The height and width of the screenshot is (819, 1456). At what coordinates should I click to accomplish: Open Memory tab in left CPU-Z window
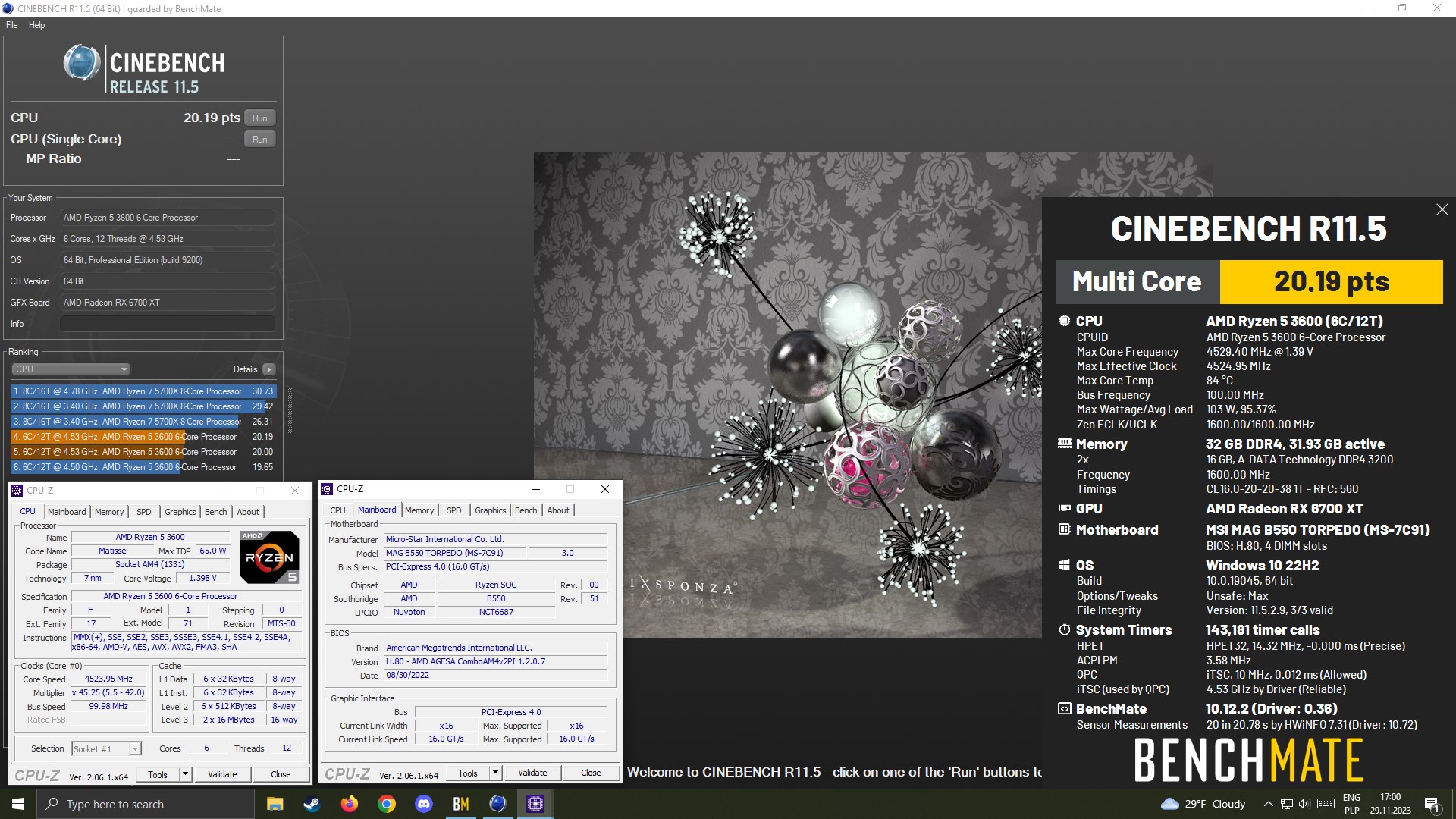[109, 512]
